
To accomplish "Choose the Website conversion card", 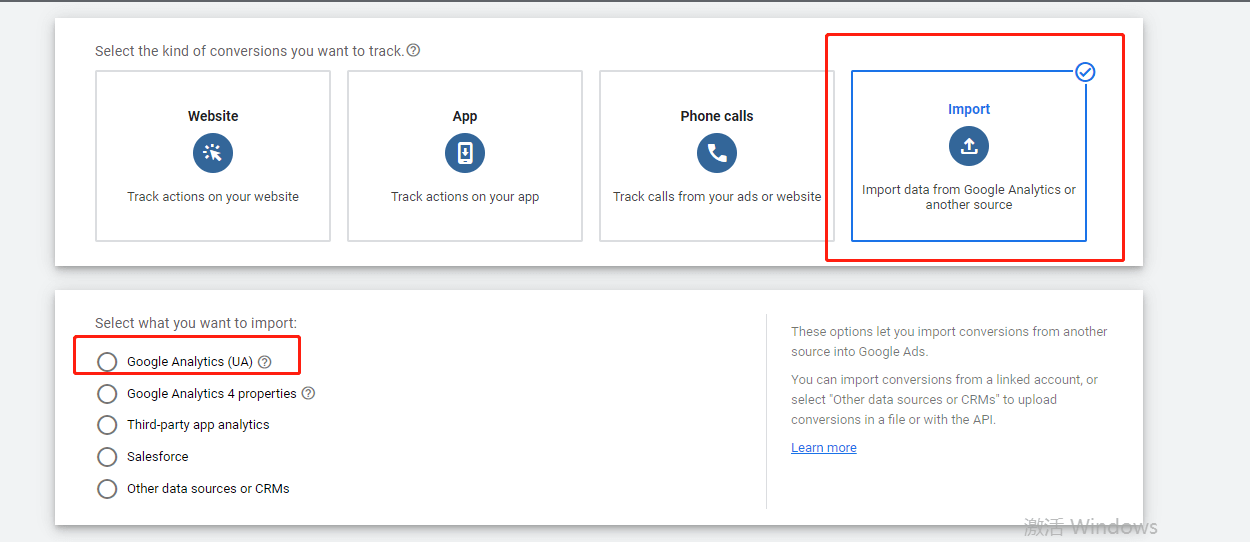I will (213, 156).
